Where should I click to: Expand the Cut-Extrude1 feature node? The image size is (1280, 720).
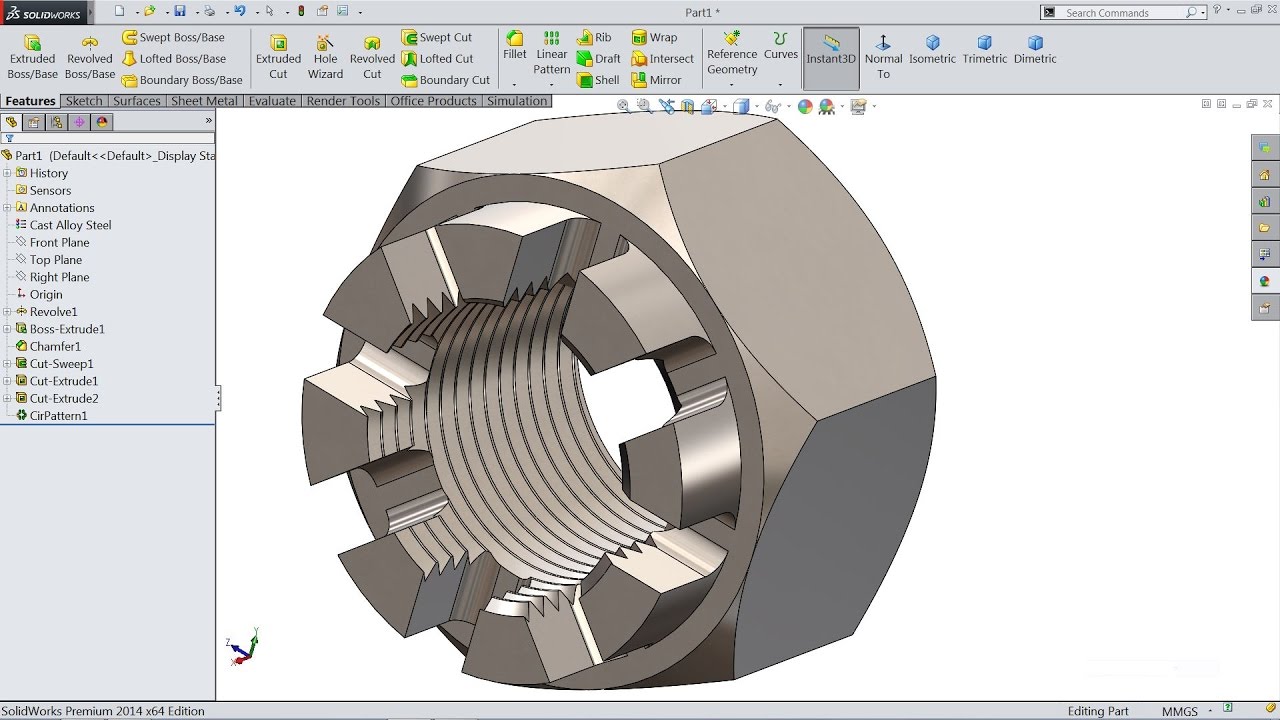pyautogui.click(x=6, y=381)
